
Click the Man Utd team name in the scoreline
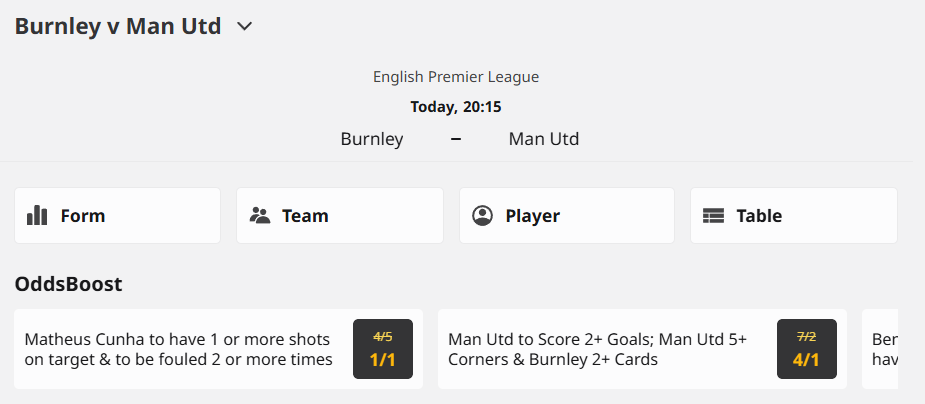pos(544,139)
